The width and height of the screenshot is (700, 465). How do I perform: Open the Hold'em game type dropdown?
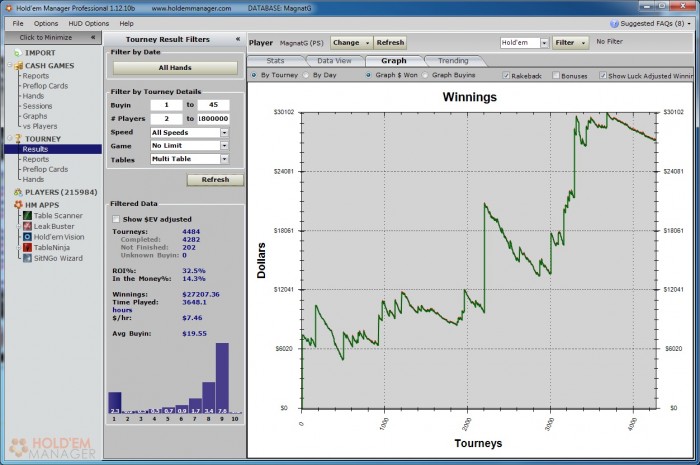click(x=544, y=43)
